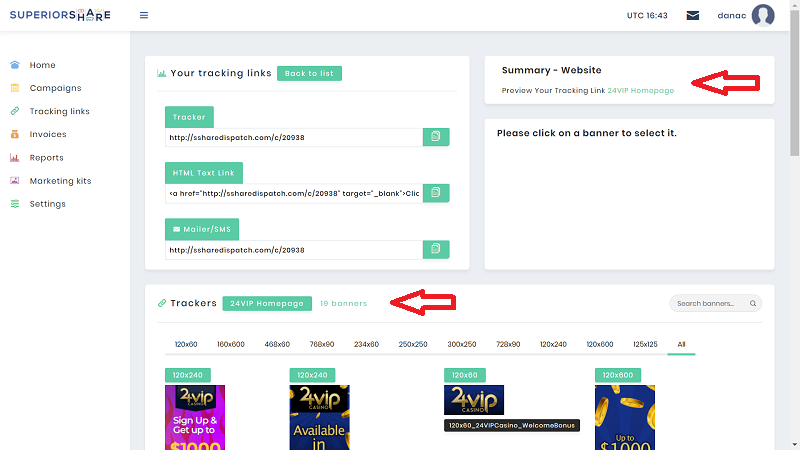Screen dimensions: 800x450
Task: Click the 'Summary - Website' heading
Action: [552, 70]
